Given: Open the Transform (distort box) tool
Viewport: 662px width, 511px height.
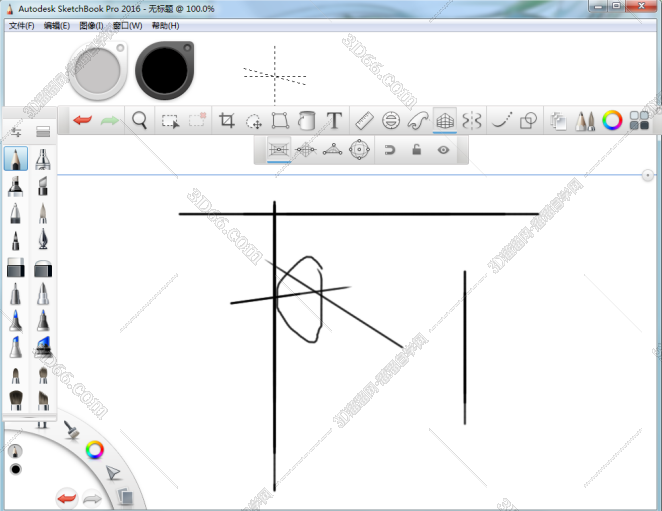Looking at the screenshot, I should [280, 121].
